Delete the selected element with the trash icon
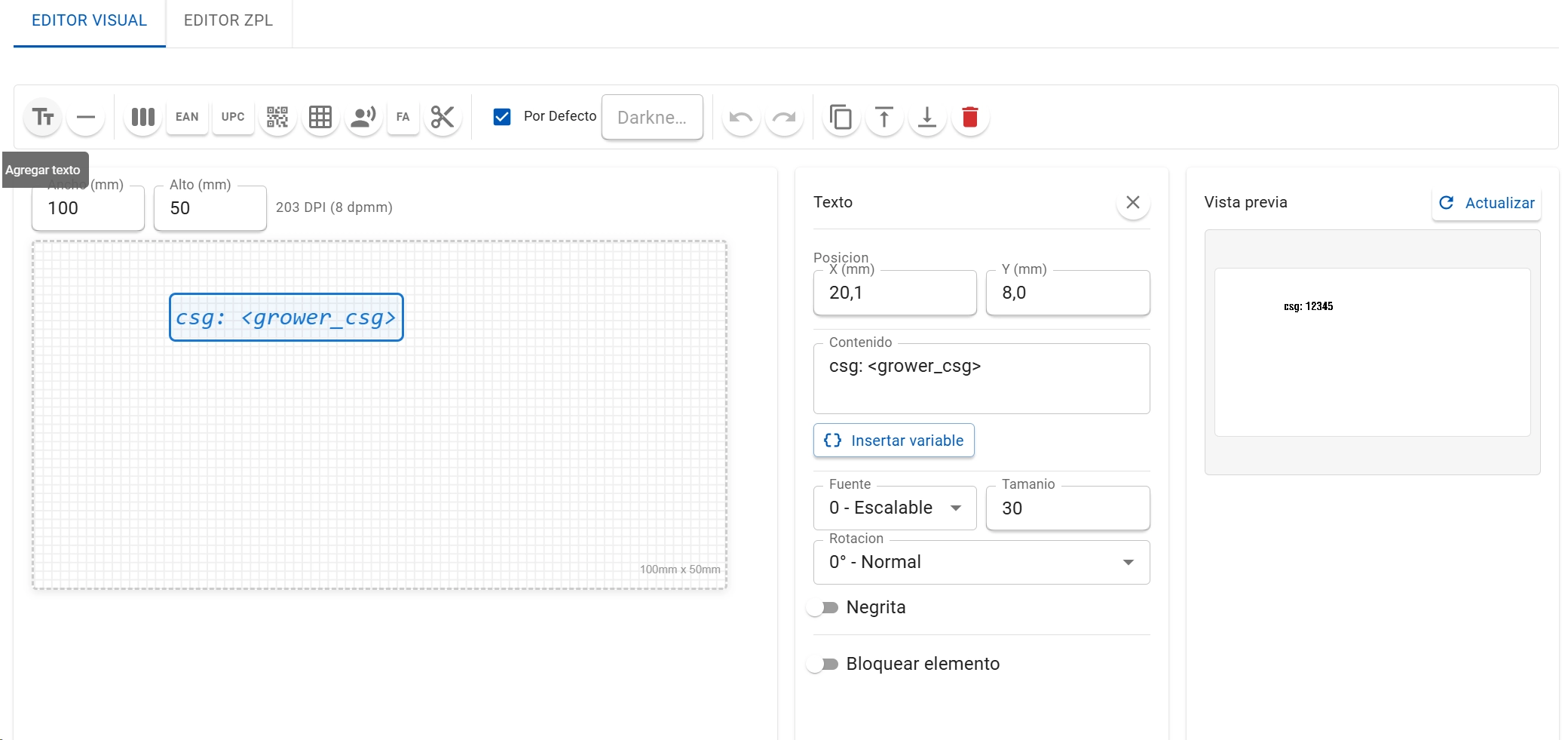This screenshot has width=1568, height=740. [x=970, y=117]
